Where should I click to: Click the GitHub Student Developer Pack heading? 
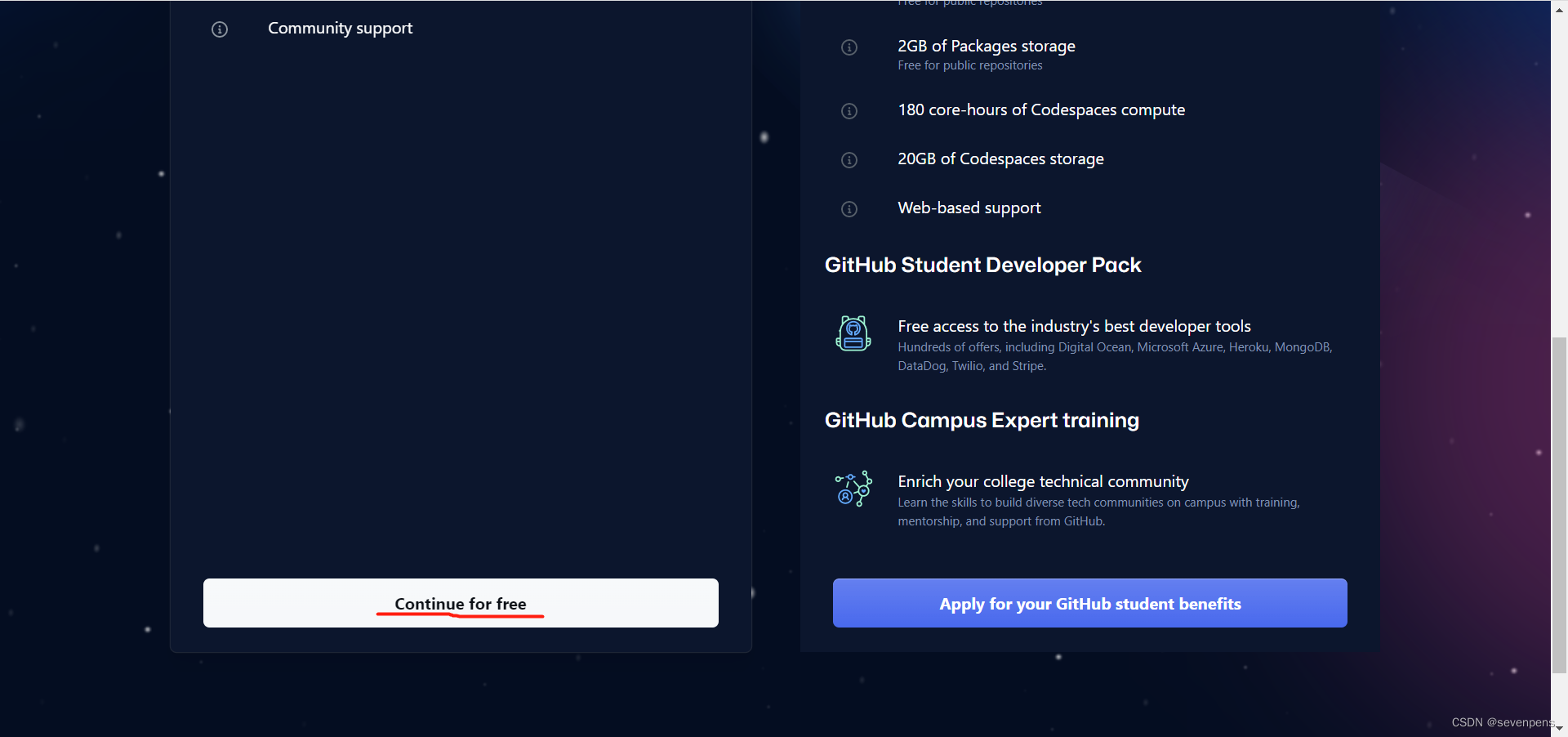(982, 265)
